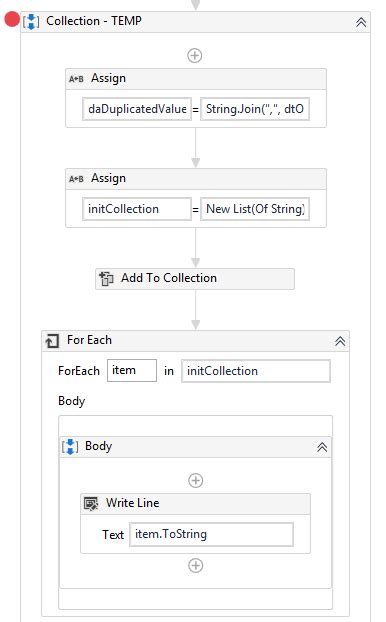Click the Add To Collection icon
The height and width of the screenshot is (622, 386).
click(x=106, y=278)
